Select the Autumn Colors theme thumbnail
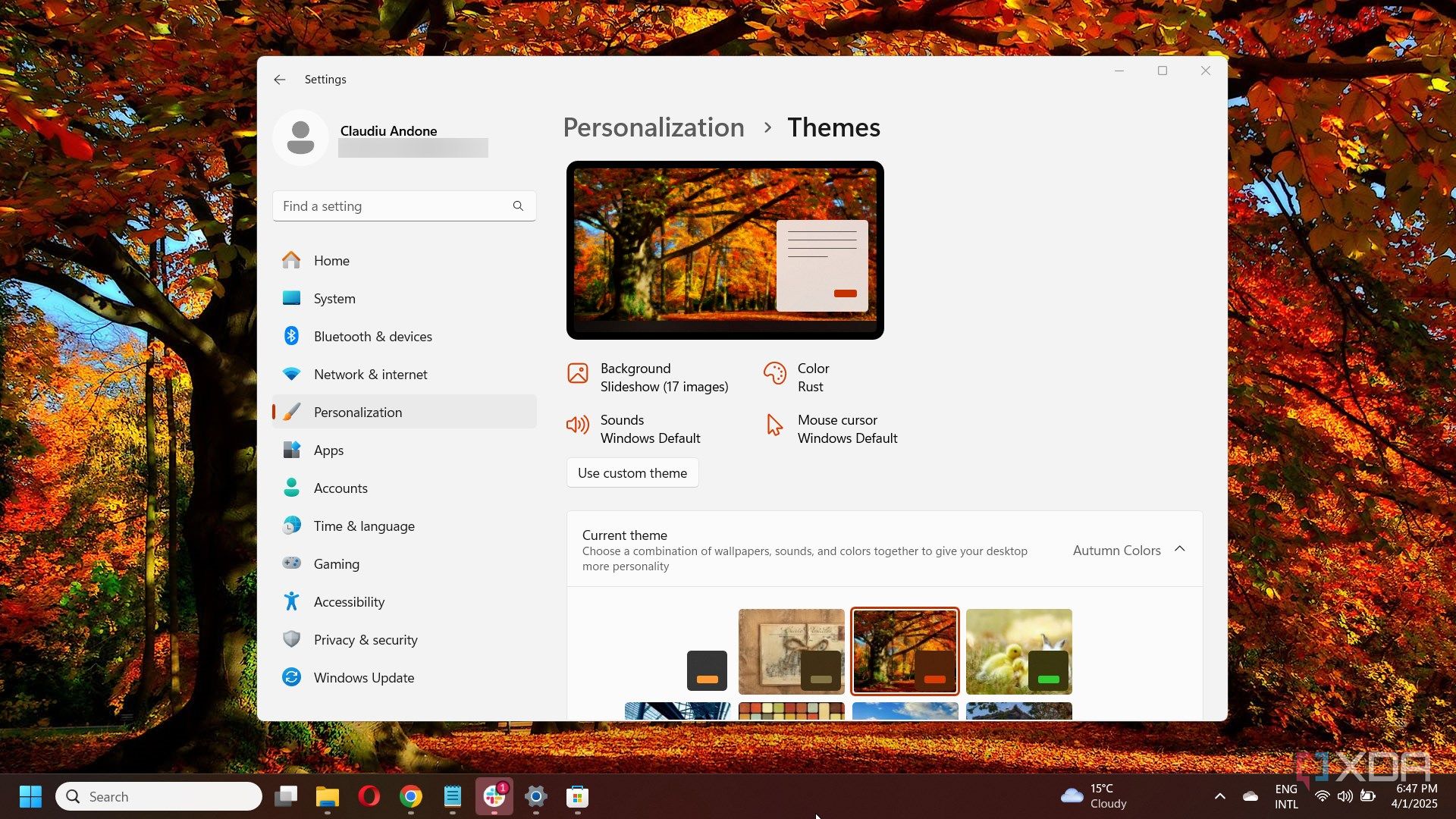 click(905, 651)
